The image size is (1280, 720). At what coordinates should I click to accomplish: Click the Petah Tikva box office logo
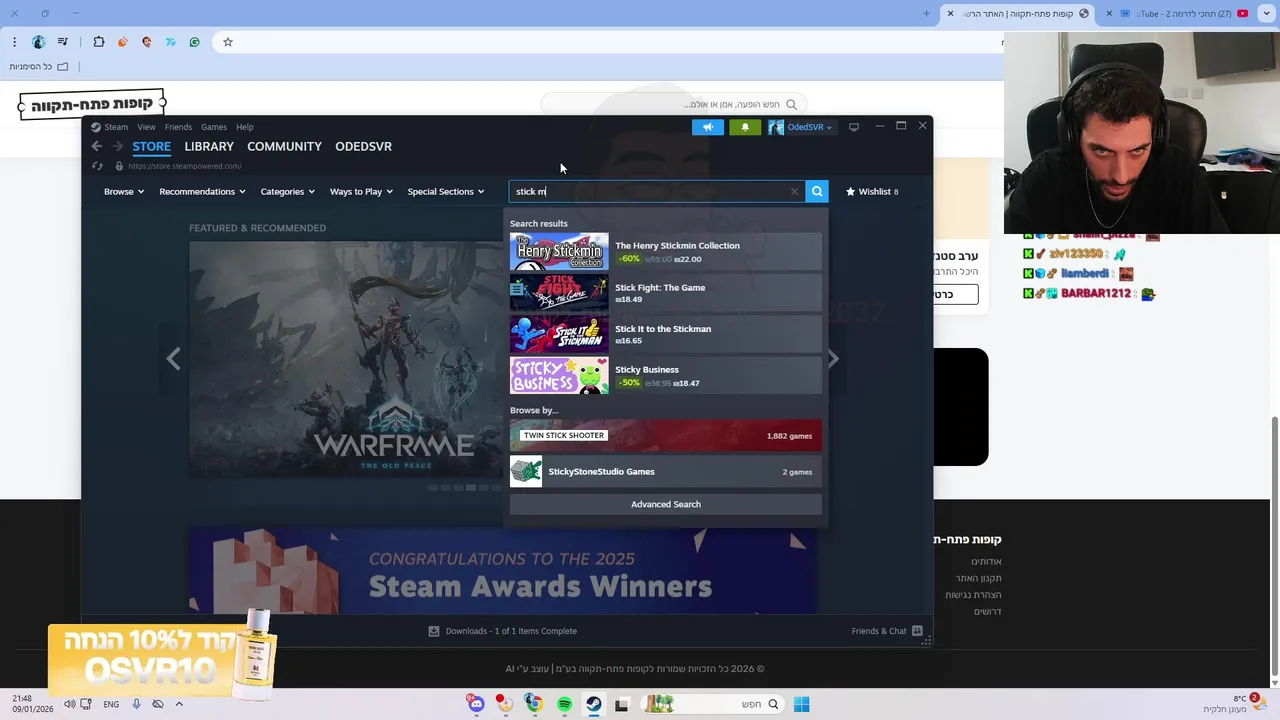[x=92, y=104]
